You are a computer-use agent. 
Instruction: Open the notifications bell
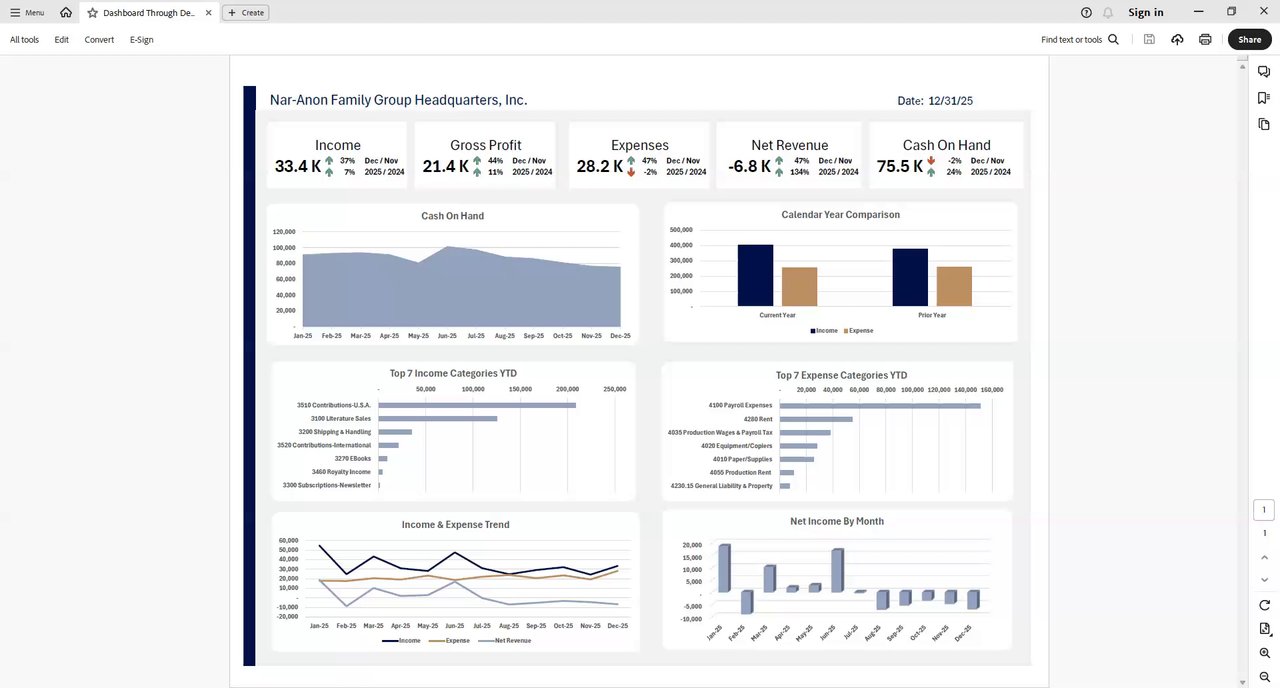[x=1108, y=13]
